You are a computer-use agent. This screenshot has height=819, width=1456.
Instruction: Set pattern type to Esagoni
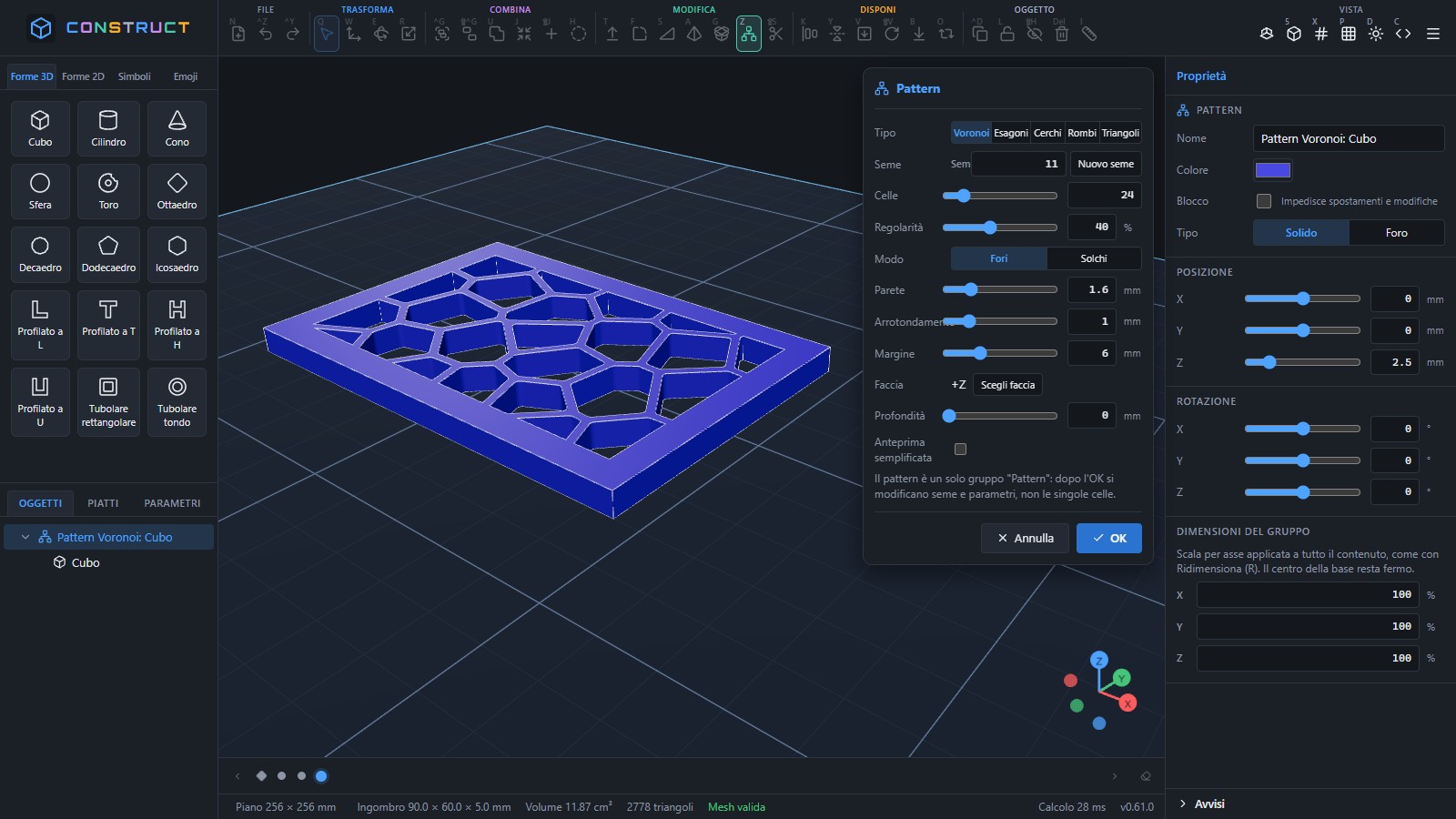[x=1011, y=133]
